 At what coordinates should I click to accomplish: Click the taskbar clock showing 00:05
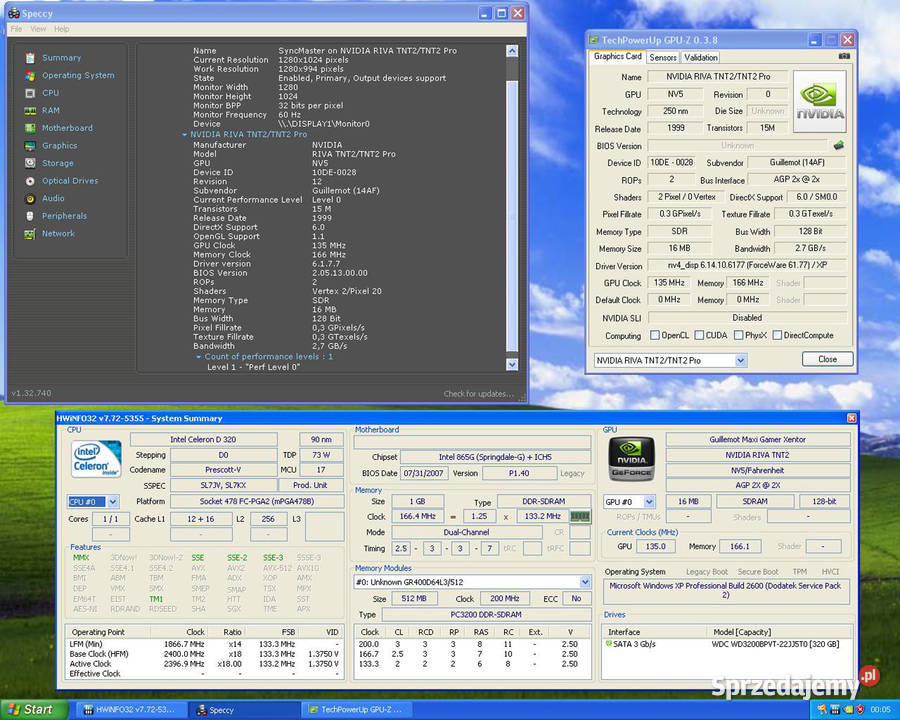tap(880, 710)
